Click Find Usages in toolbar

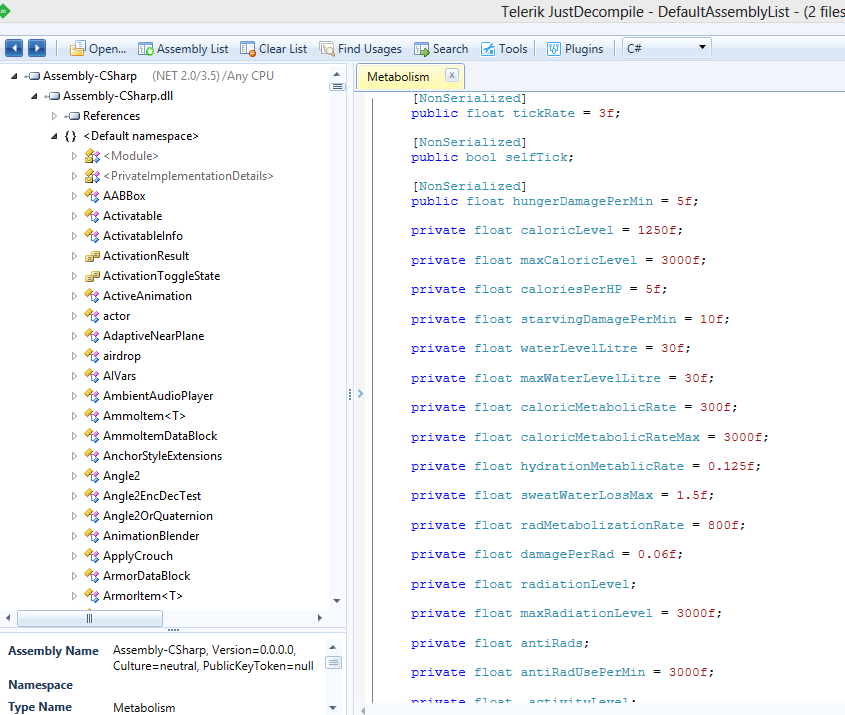[361, 49]
